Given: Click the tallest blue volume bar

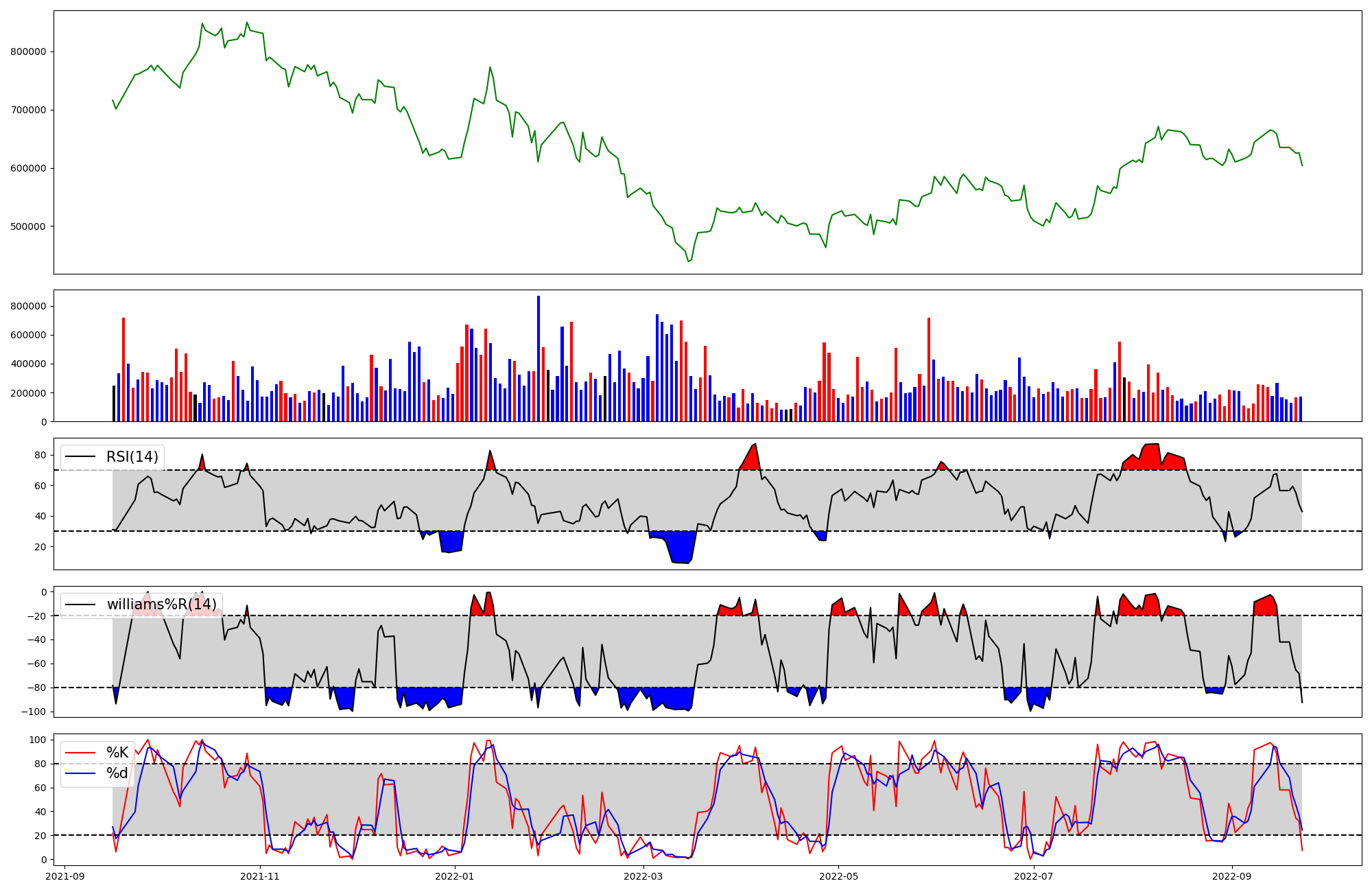Looking at the screenshot, I should (539, 359).
